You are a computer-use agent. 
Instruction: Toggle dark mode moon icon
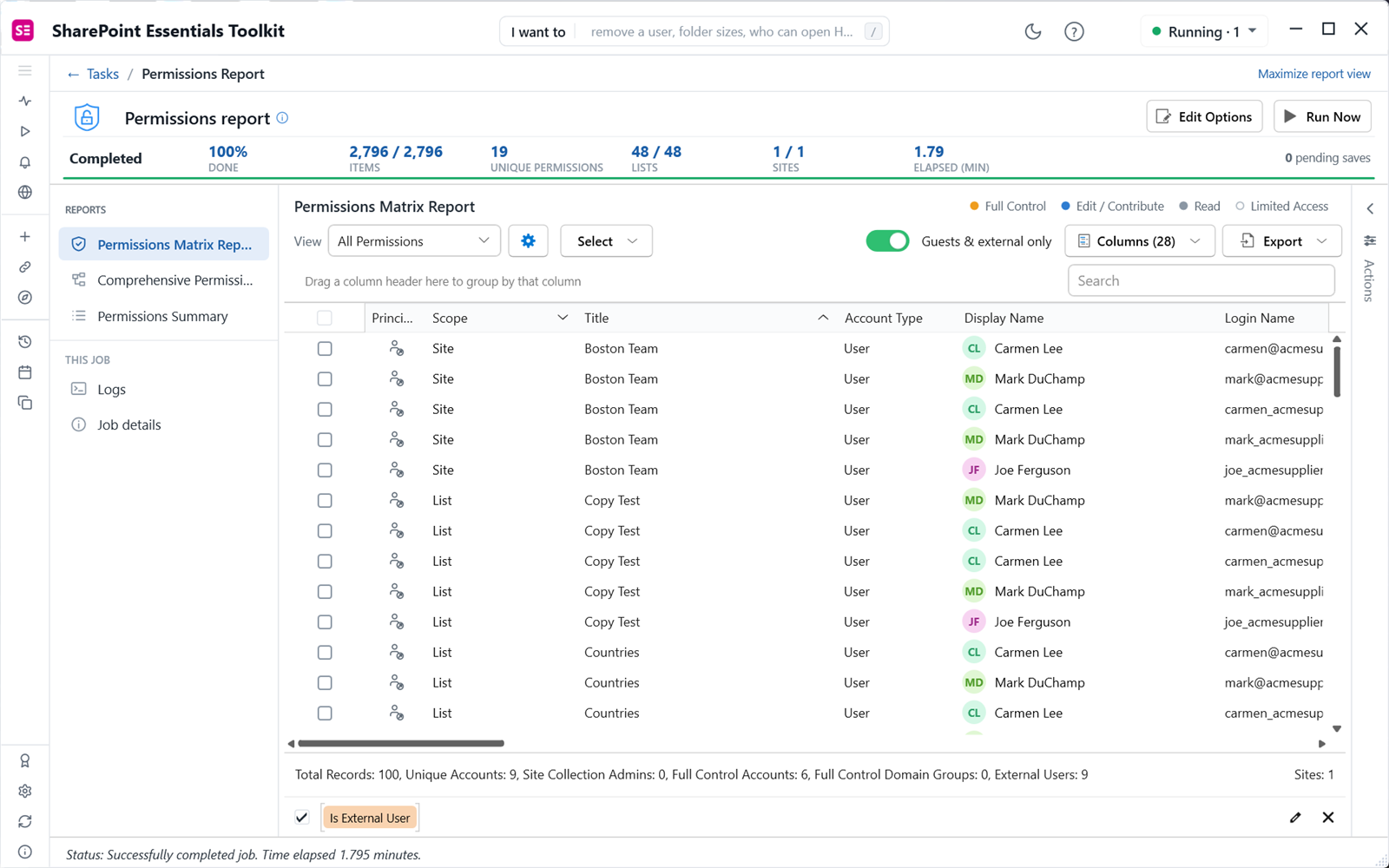click(x=1032, y=31)
